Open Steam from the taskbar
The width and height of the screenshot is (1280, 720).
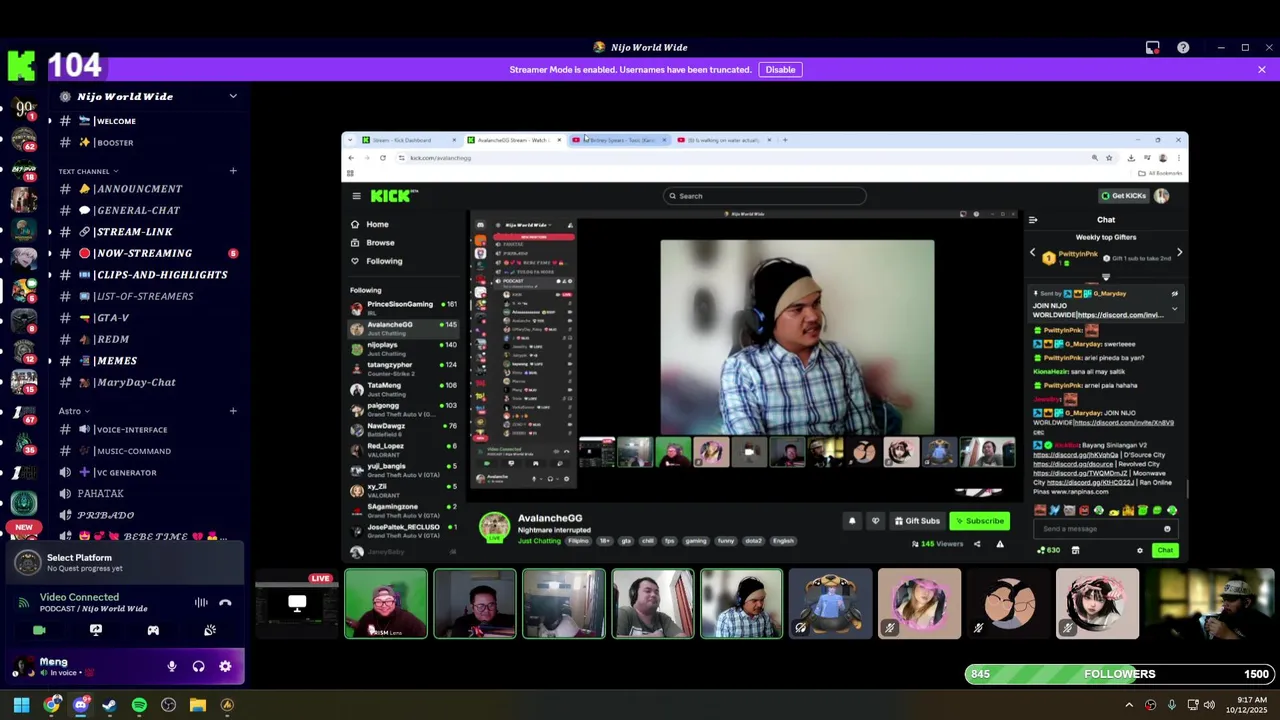(x=109, y=705)
